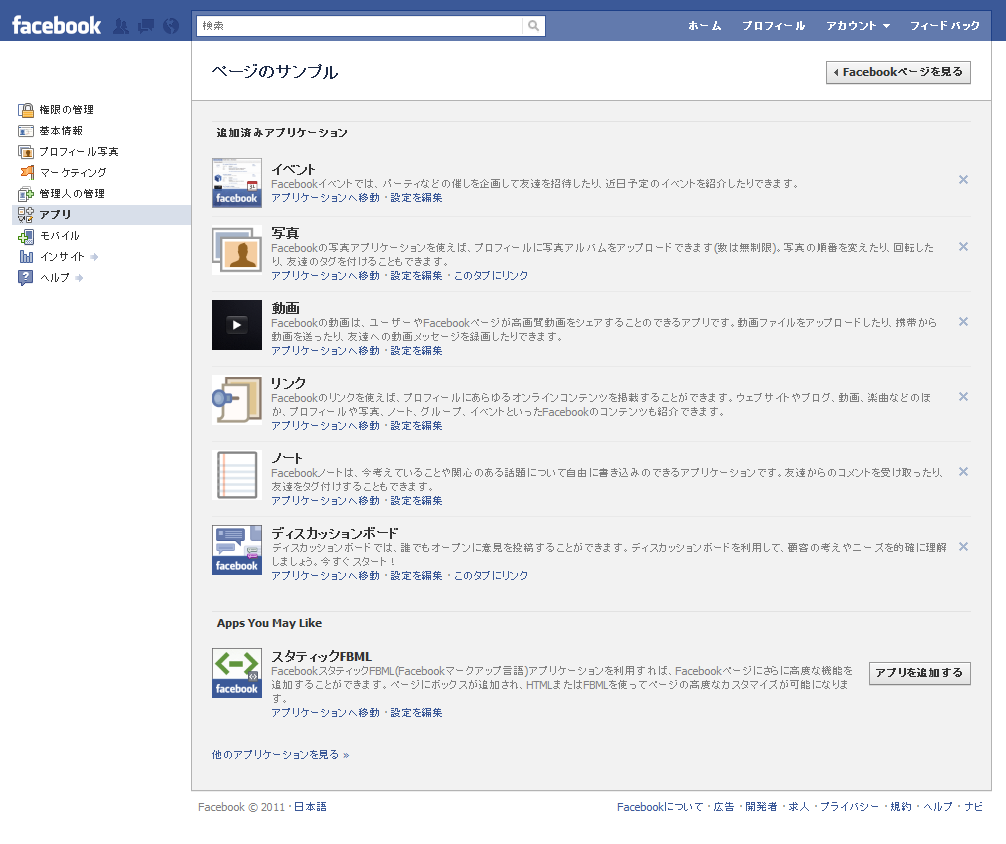This screenshot has width=1006, height=844.
Task: Click the Facebookページを見る button
Action: (898, 73)
